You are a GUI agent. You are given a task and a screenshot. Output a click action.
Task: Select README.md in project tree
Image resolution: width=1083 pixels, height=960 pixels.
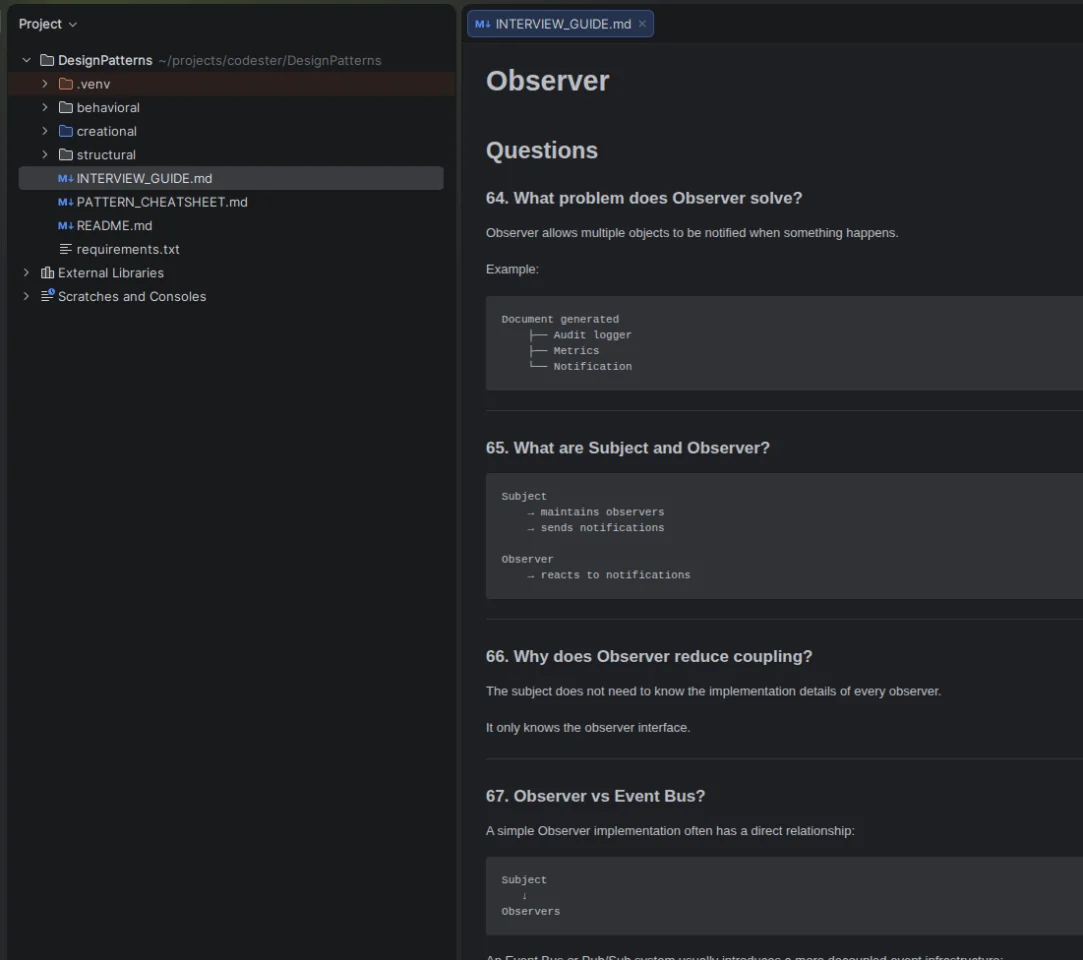click(x=231, y=225)
